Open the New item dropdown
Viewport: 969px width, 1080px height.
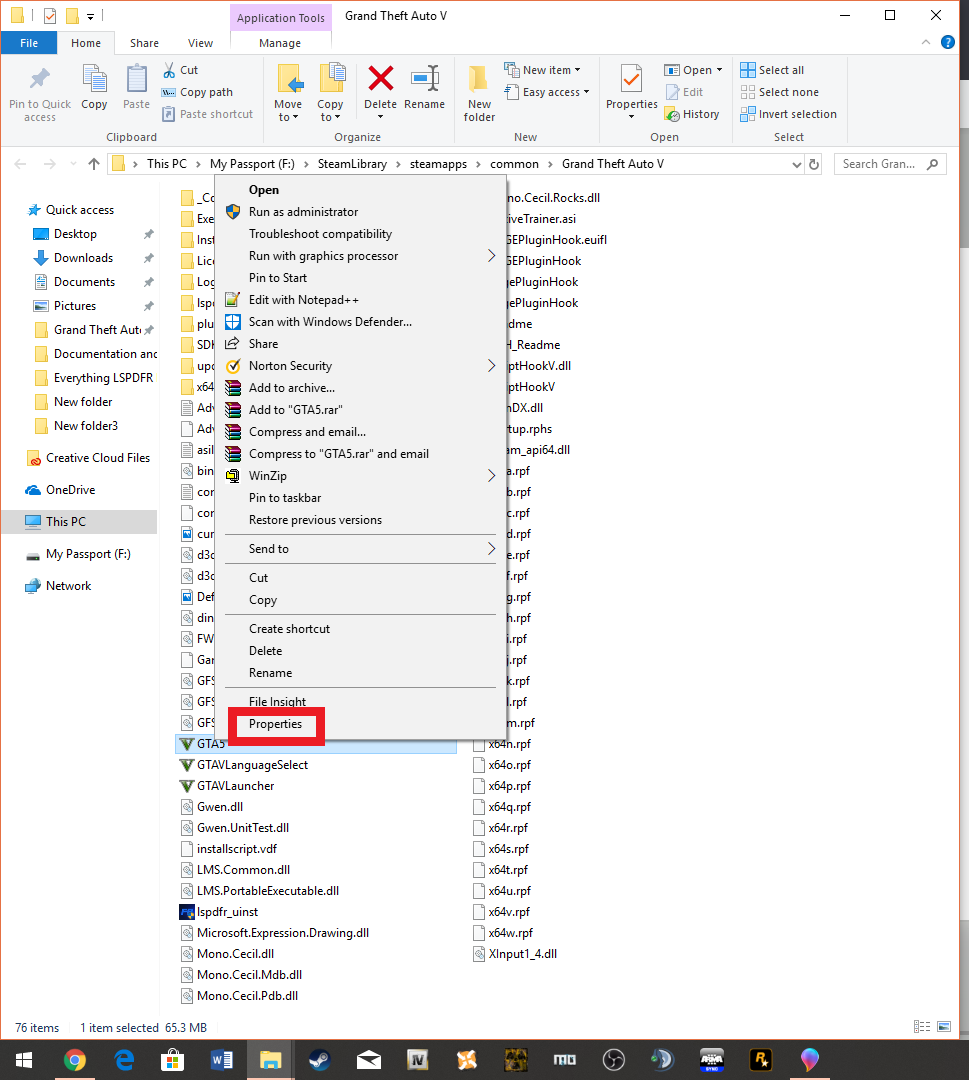543,70
